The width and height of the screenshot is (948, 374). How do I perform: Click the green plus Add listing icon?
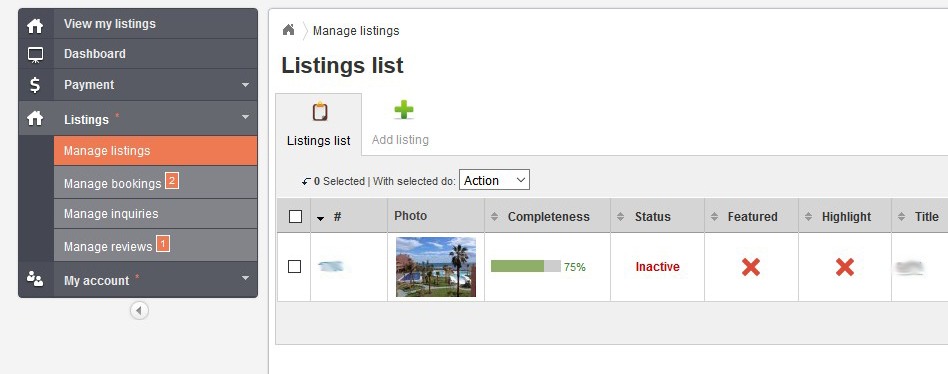(x=403, y=110)
